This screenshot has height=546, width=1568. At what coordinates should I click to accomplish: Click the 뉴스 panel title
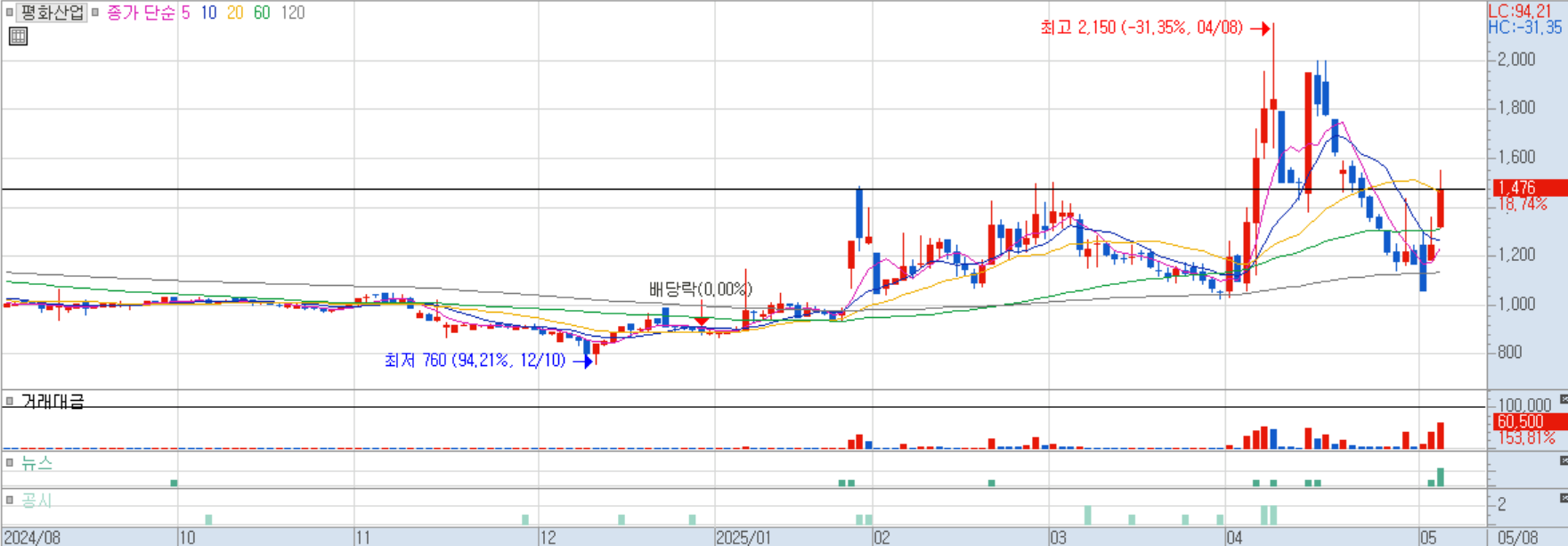click(37, 462)
